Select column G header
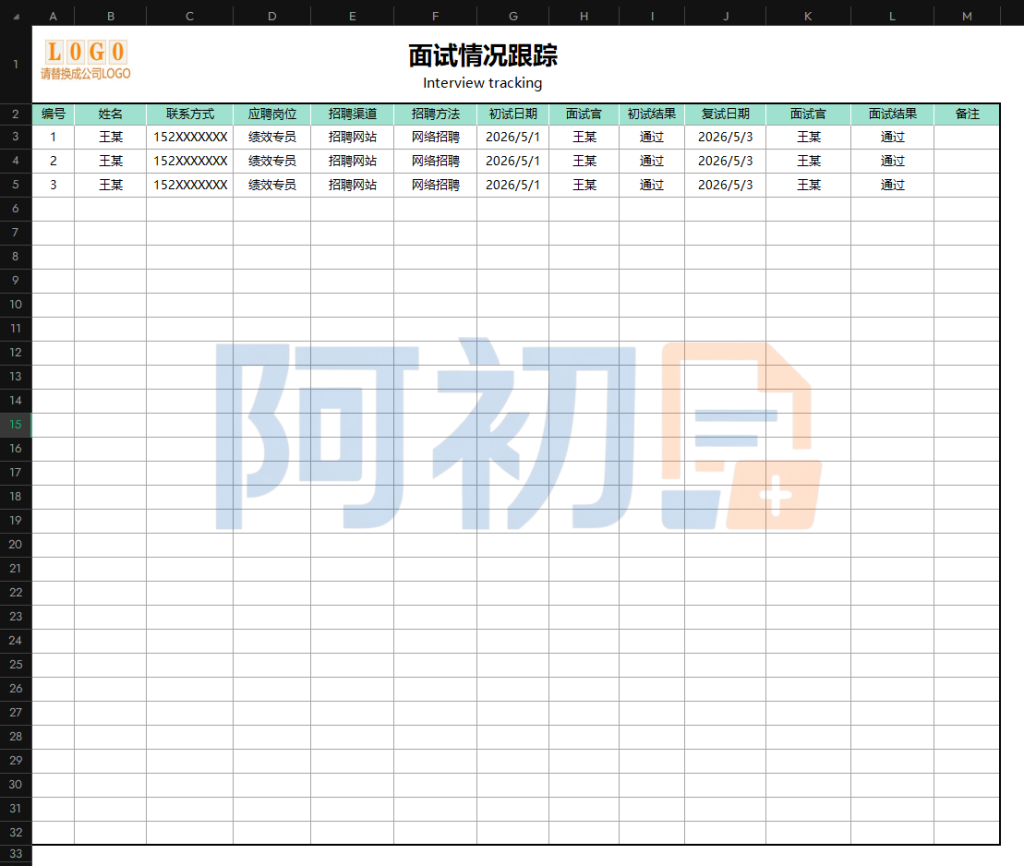Screen dimensions: 1024x866 pos(513,16)
